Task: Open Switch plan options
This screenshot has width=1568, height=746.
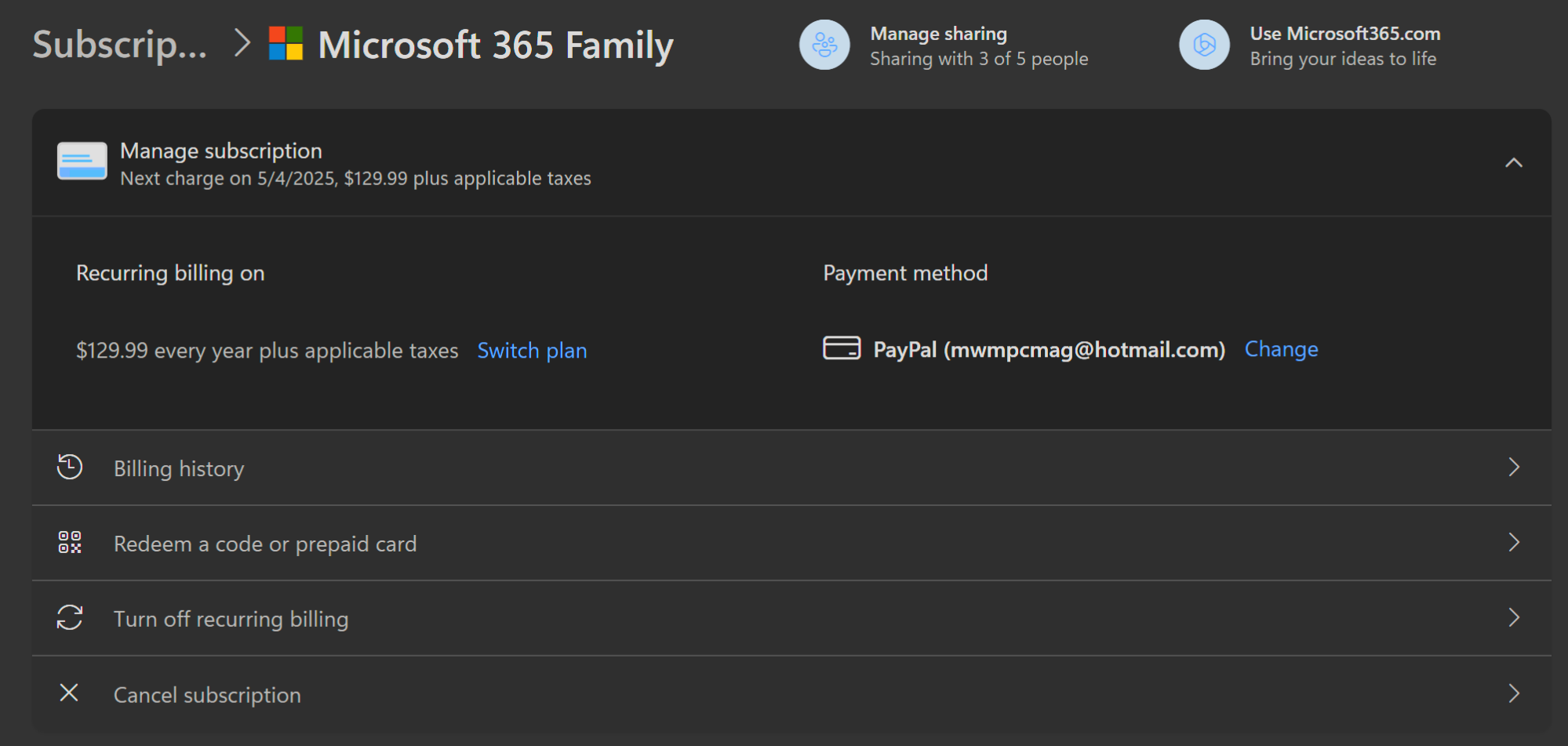Action: (532, 350)
